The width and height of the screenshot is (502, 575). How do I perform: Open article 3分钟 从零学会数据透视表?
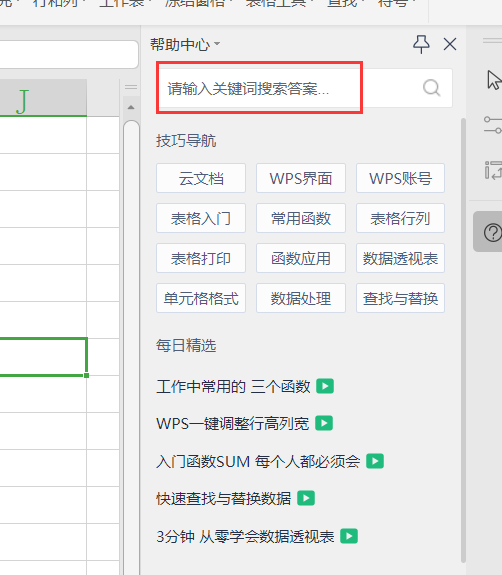(x=245, y=536)
